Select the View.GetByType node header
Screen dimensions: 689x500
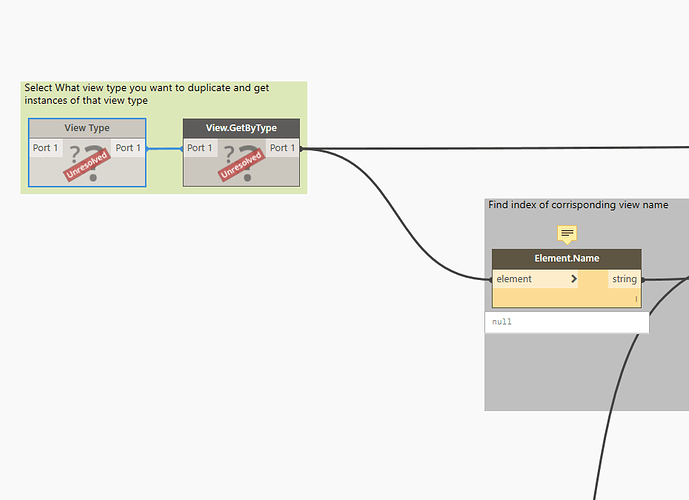pyautogui.click(x=241, y=128)
